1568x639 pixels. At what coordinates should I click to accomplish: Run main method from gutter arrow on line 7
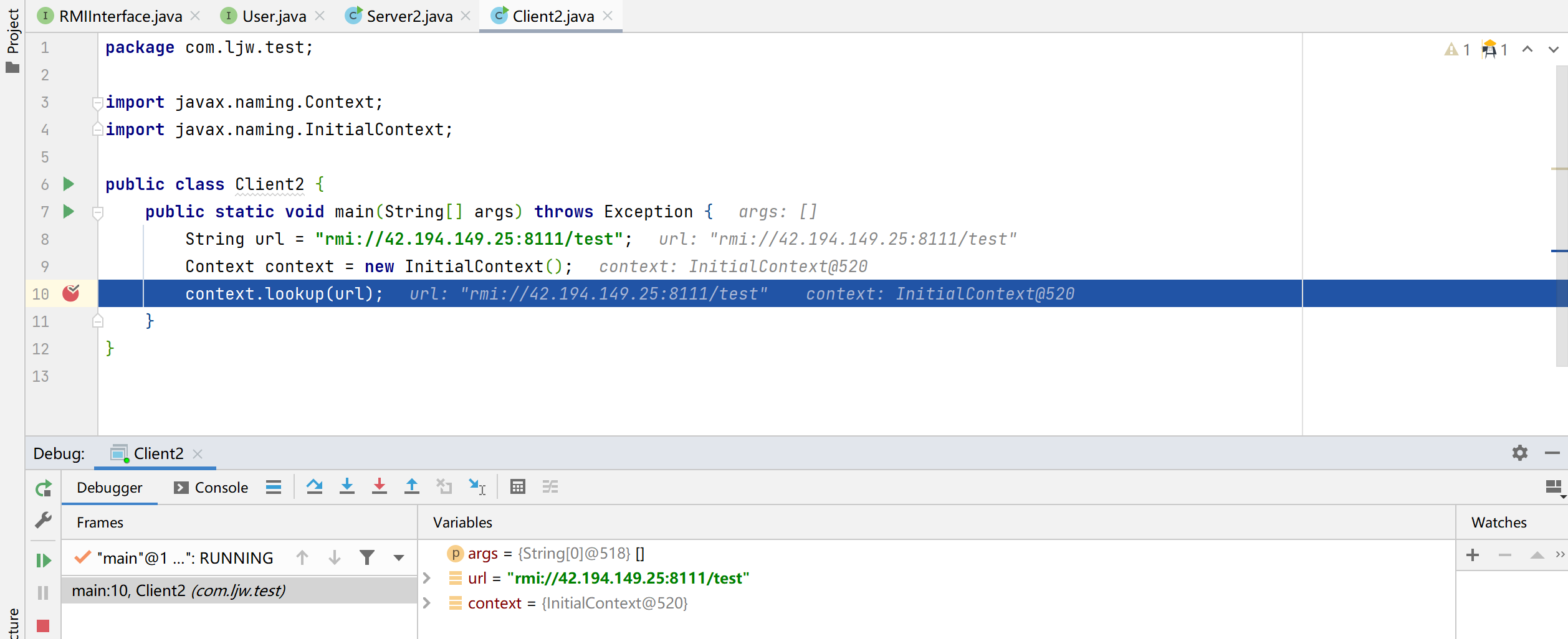tap(69, 212)
